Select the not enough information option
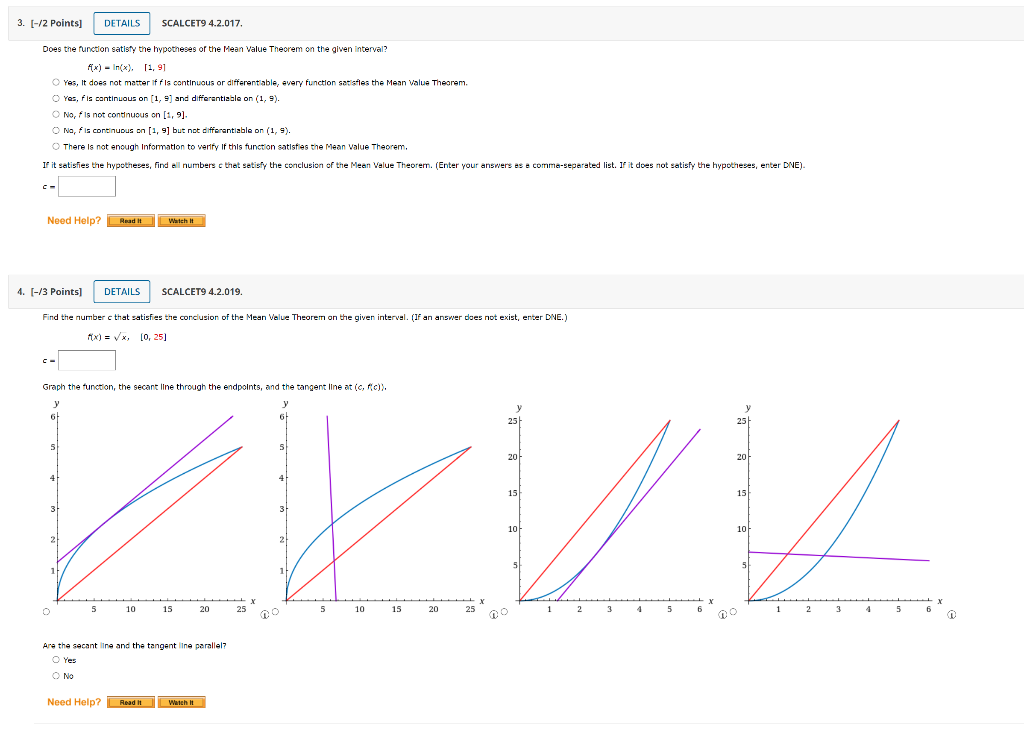The width and height of the screenshot is (1024, 733). (56, 146)
